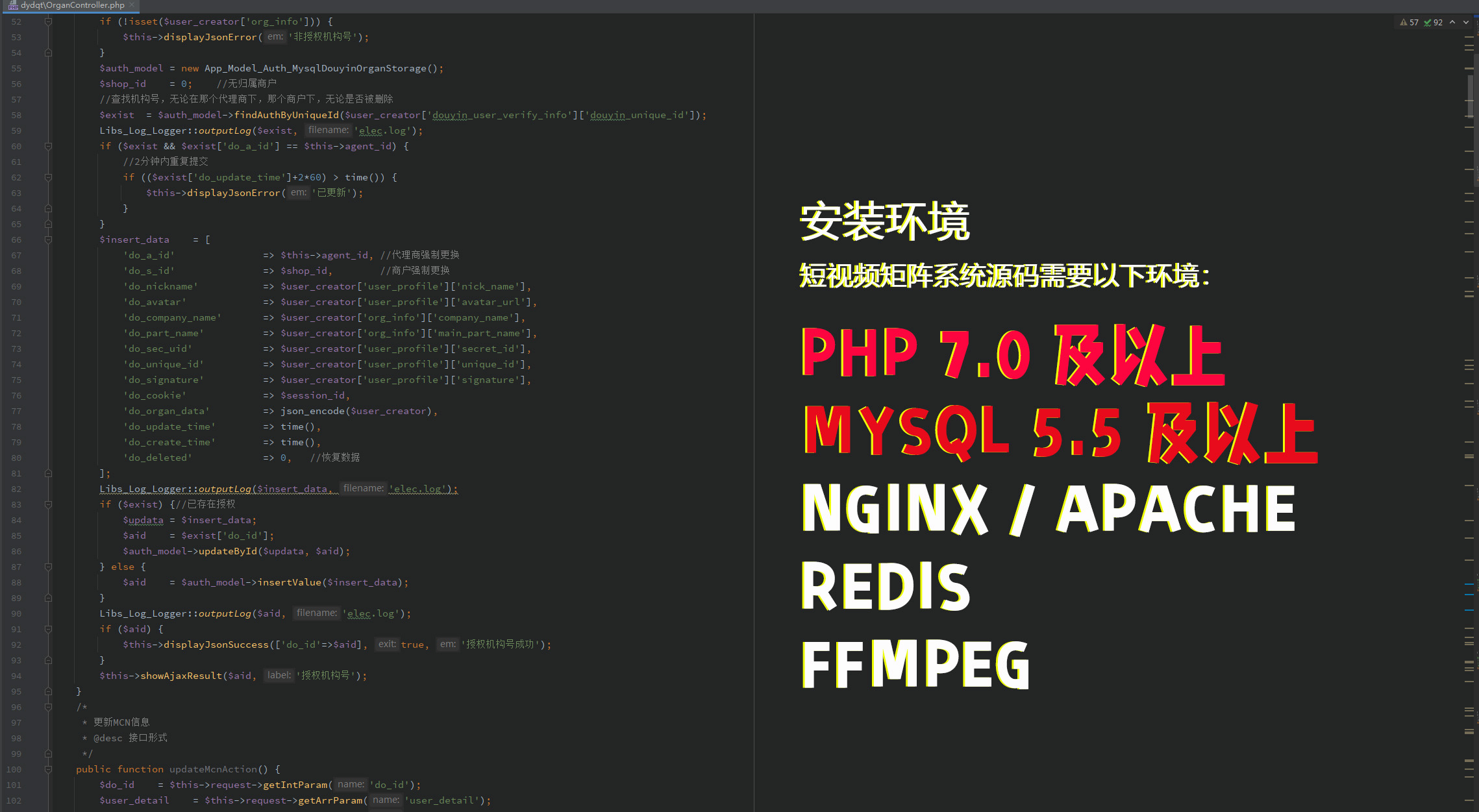Fold the updateMcnAction function at line 100
1479x812 pixels.
click(48, 769)
